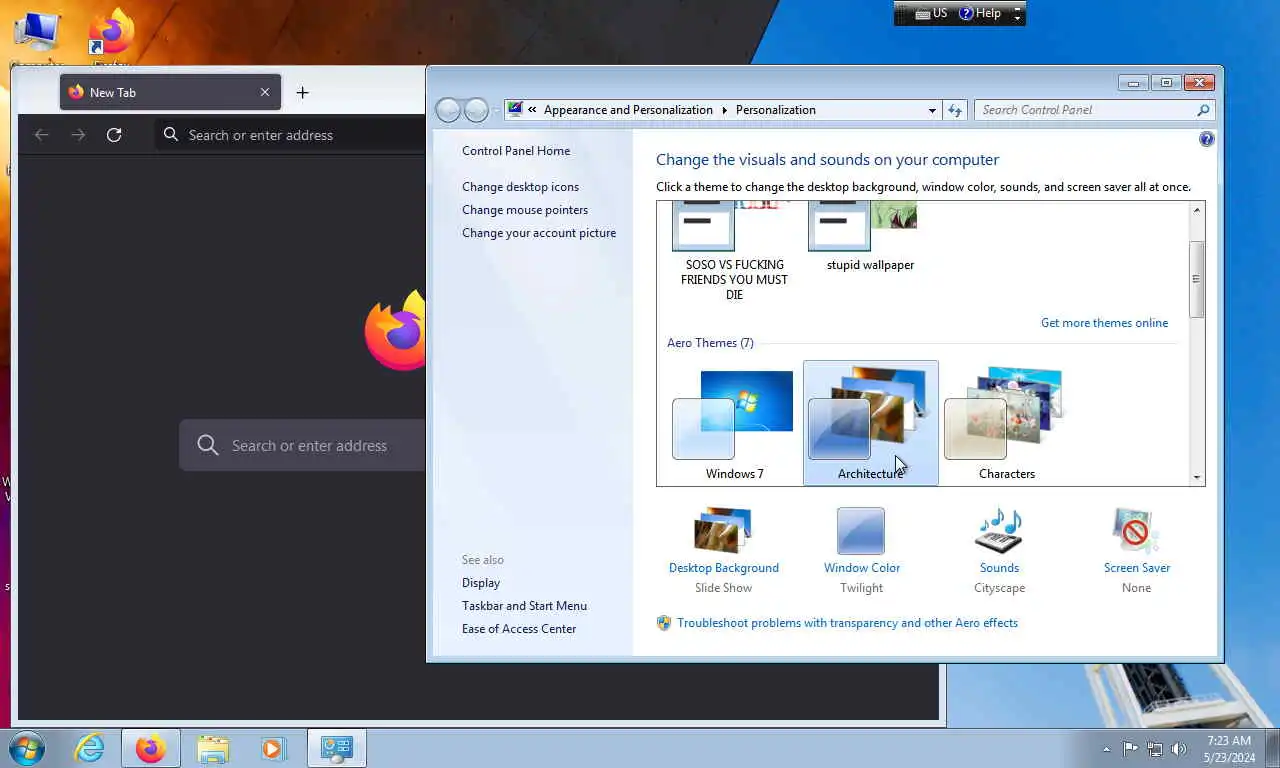Close the New Tab tab in Firefox

[x=265, y=92]
